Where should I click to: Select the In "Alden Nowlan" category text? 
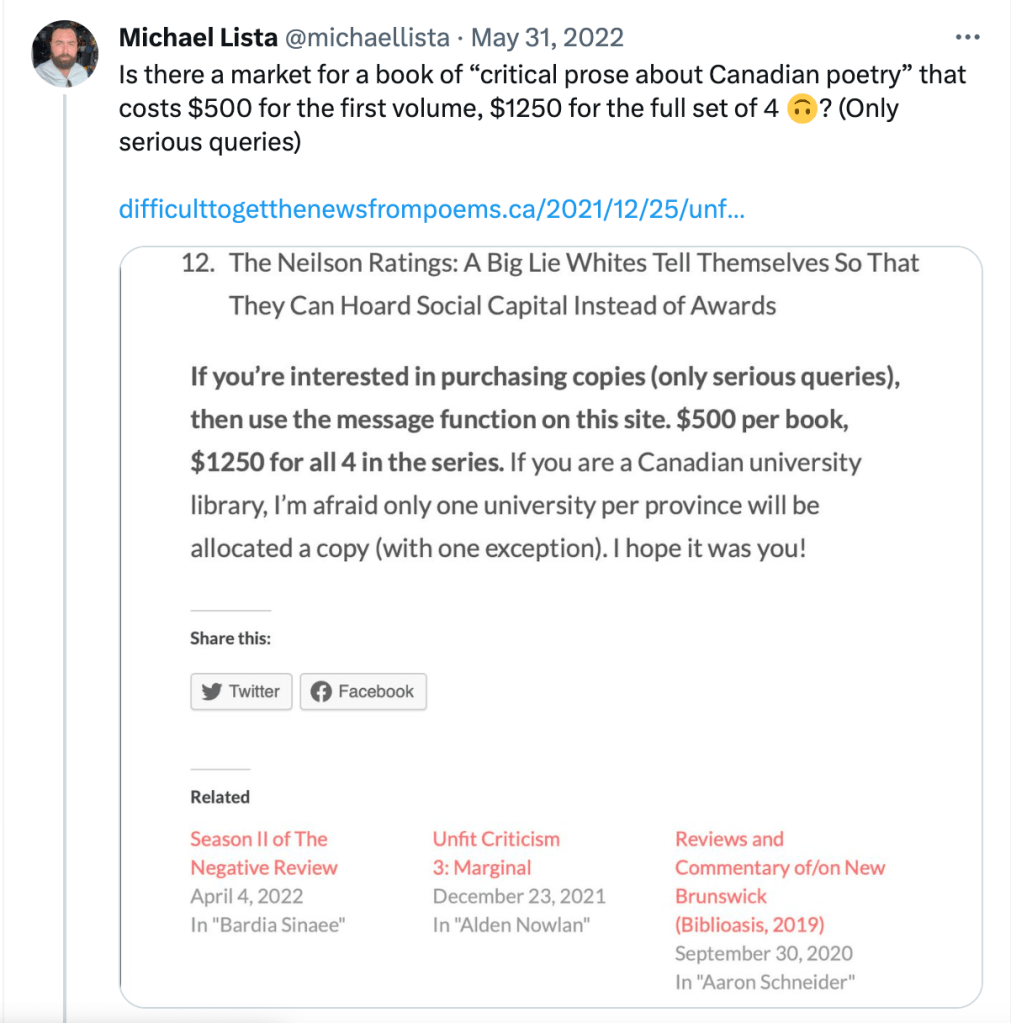(511, 925)
